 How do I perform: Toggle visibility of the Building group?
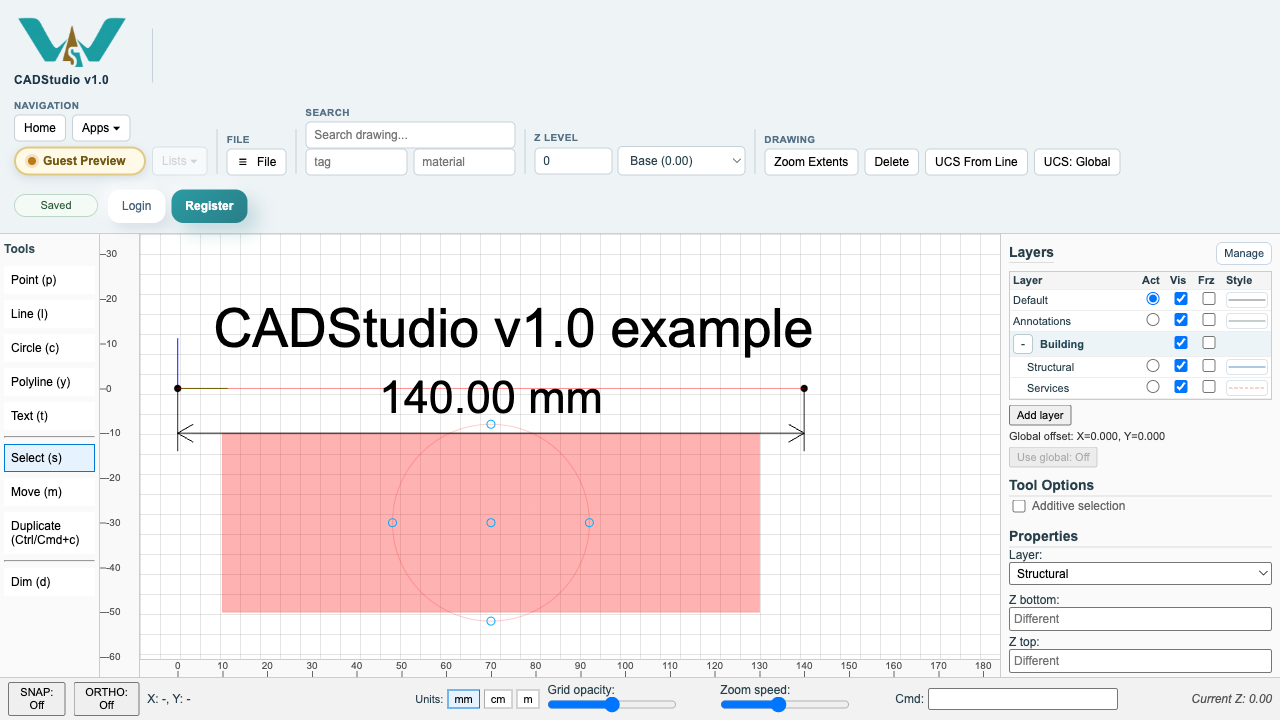1181,343
